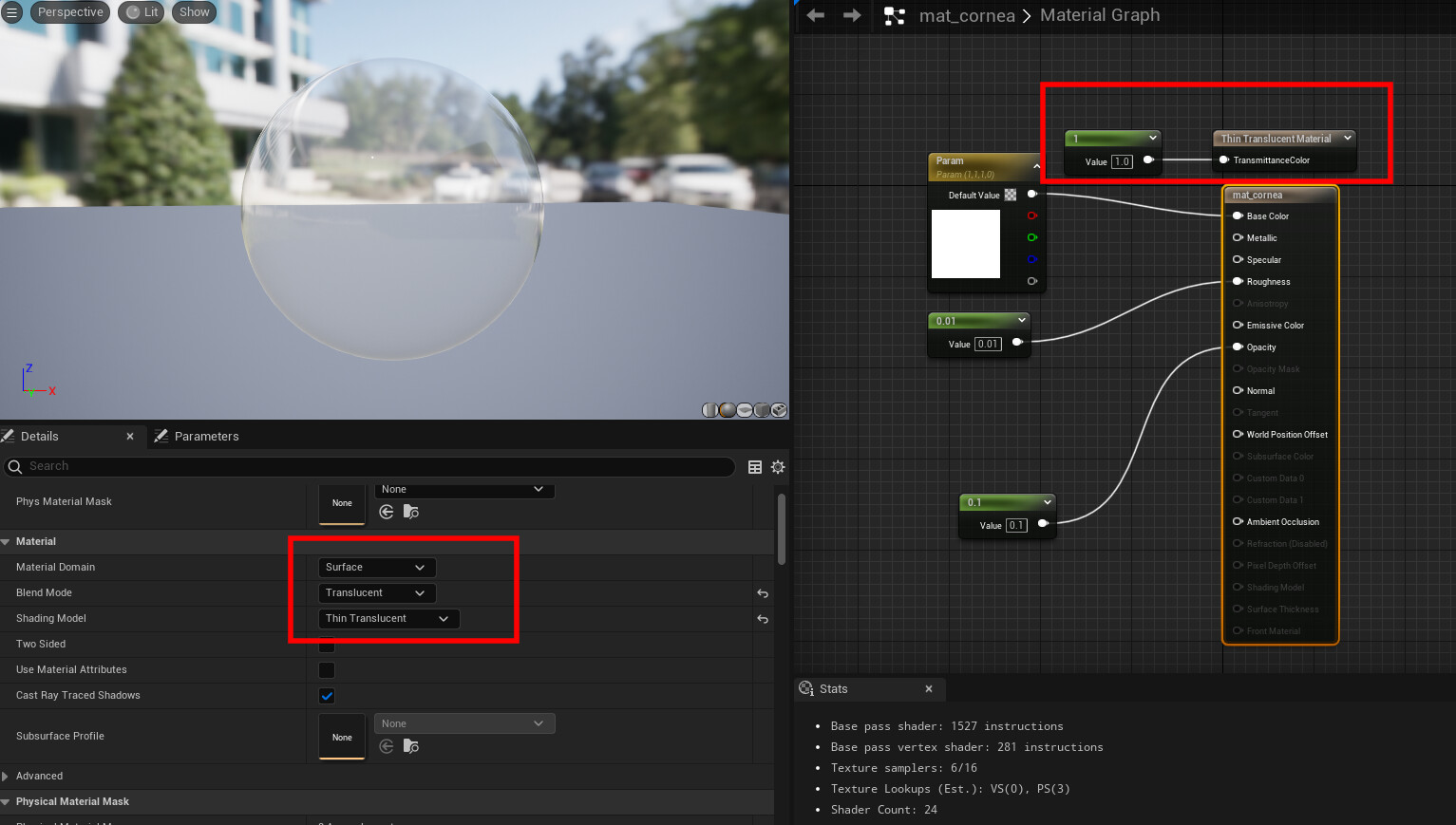Select the sphere preview mesh shape
This screenshot has height=825, width=1456.
[x=728, y=409]
